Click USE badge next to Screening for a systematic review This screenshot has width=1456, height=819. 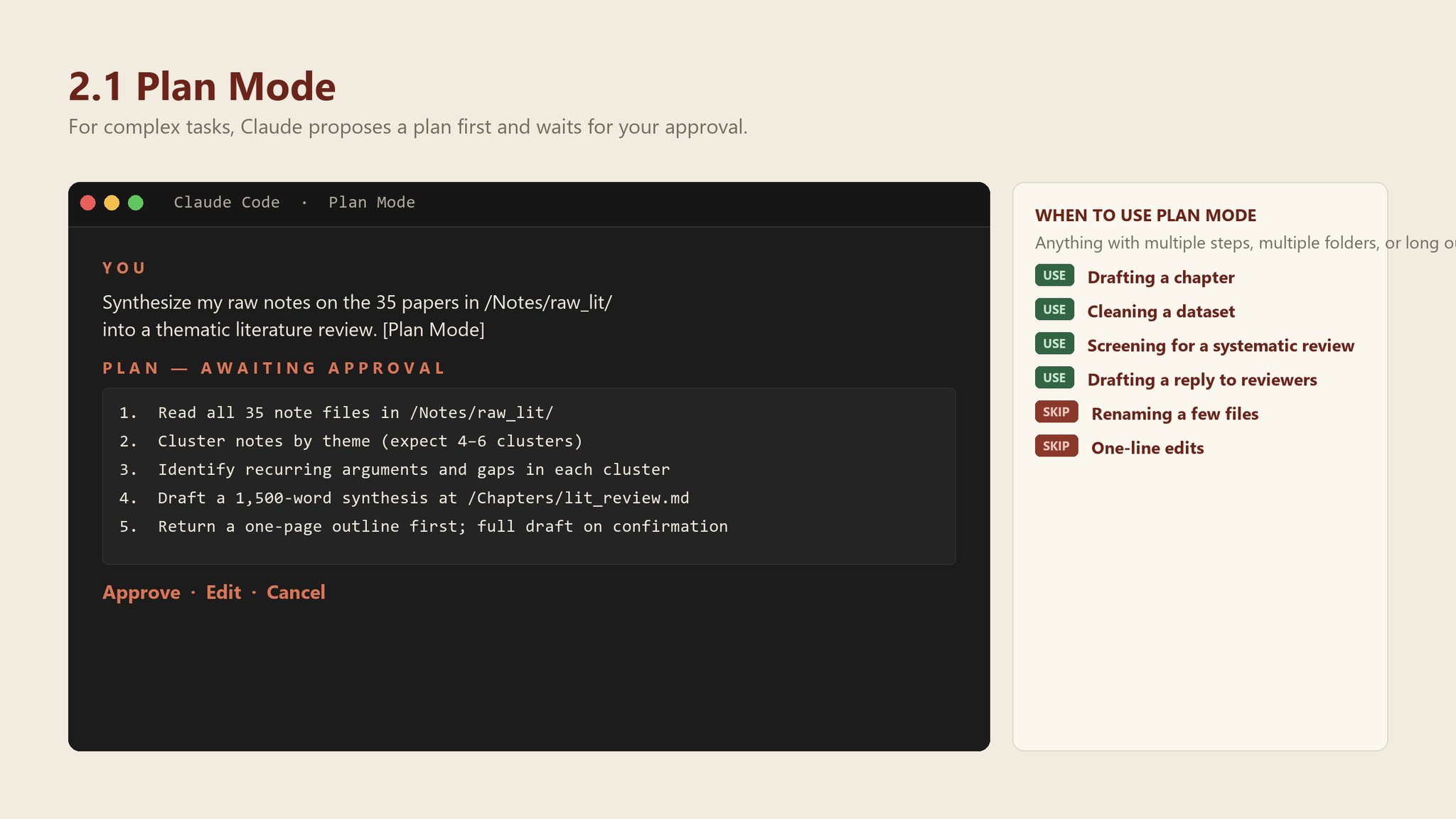coord(1054,344)
